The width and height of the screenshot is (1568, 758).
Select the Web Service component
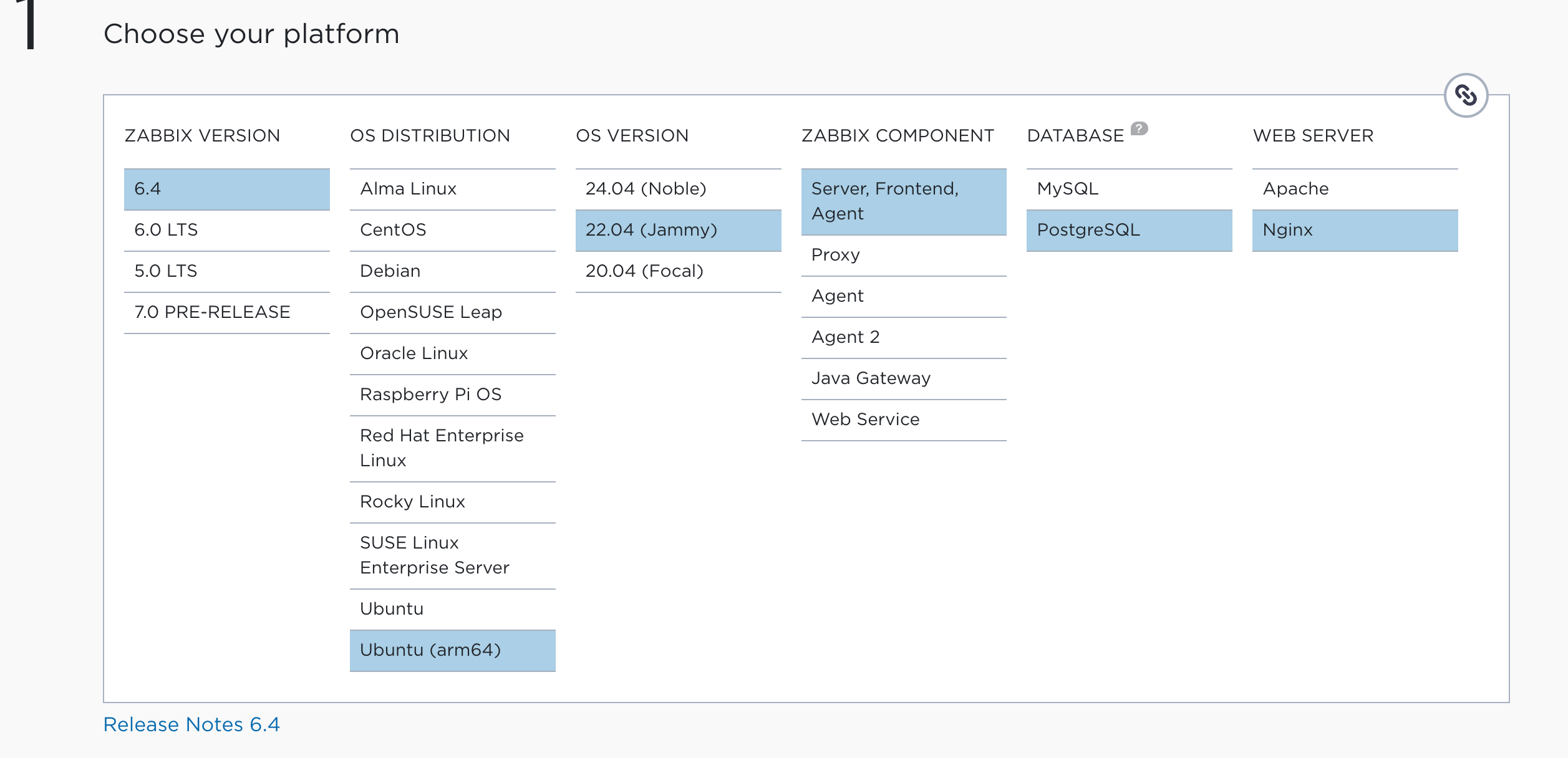pyautogui.click(x=904, y=420)
